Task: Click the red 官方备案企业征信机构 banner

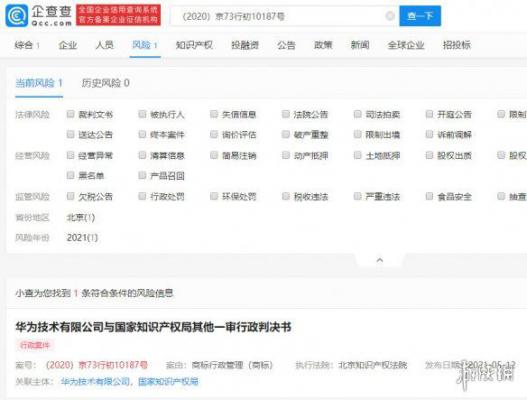Action: tap(118, 15)
